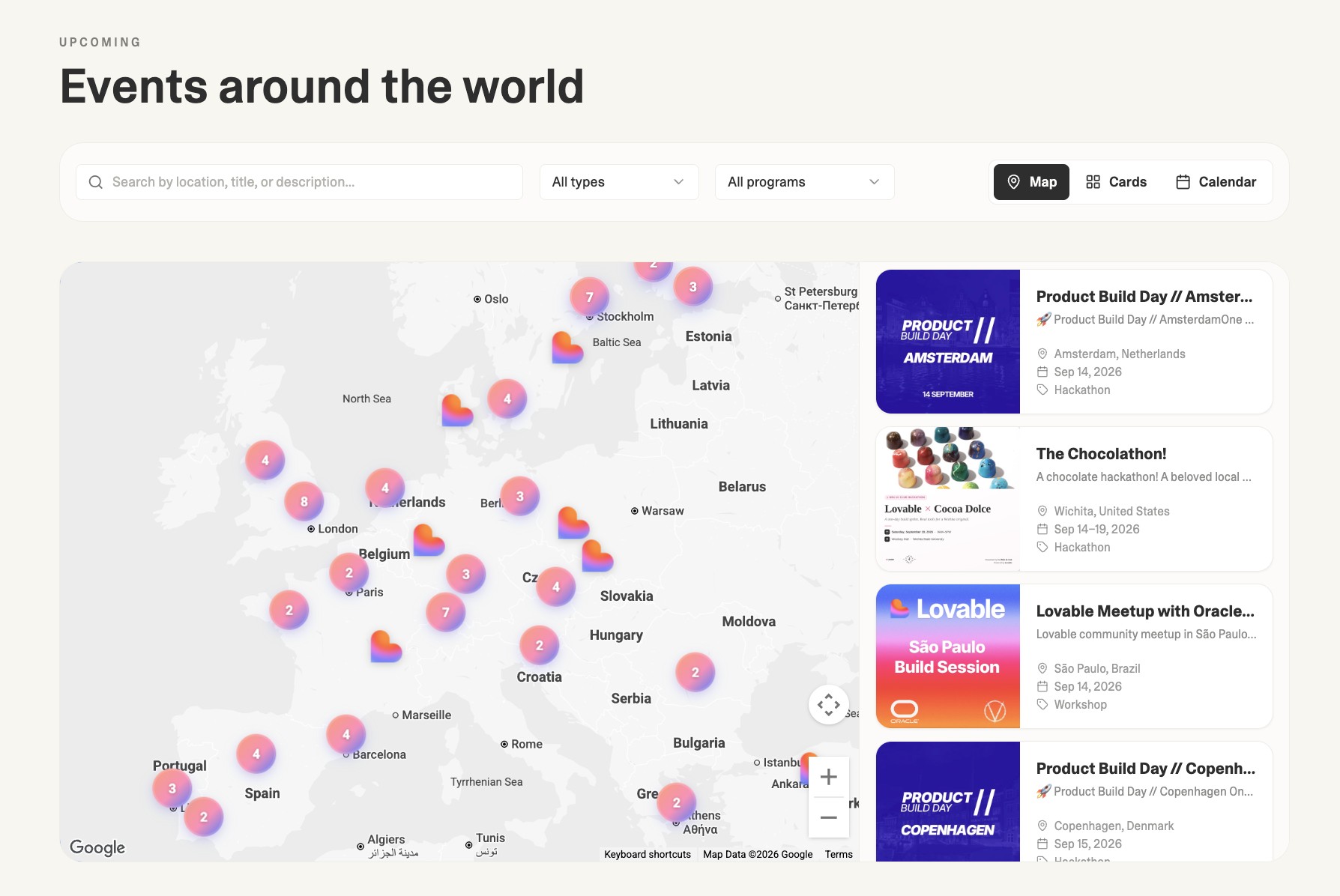Open the cluster of 2 at Paris
Viewport: 1340px width, 896px height.
[x=349, y=572]
